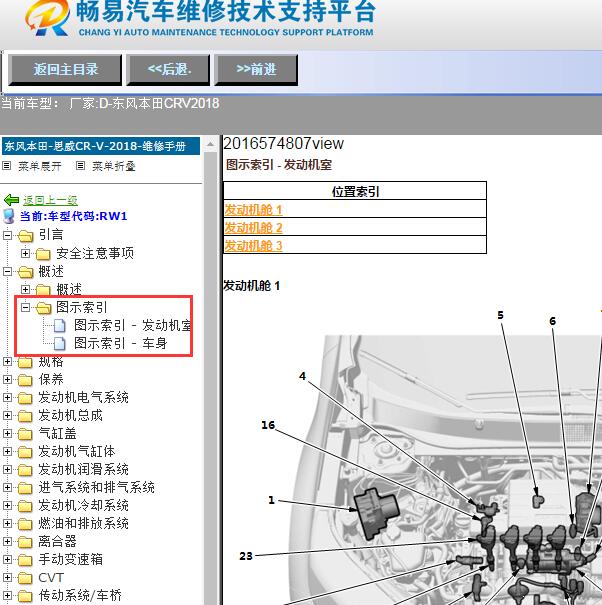Screen dimensions: 602x605
Task: Expand the 安全注意事项 node
Action: tap(25, 253)
